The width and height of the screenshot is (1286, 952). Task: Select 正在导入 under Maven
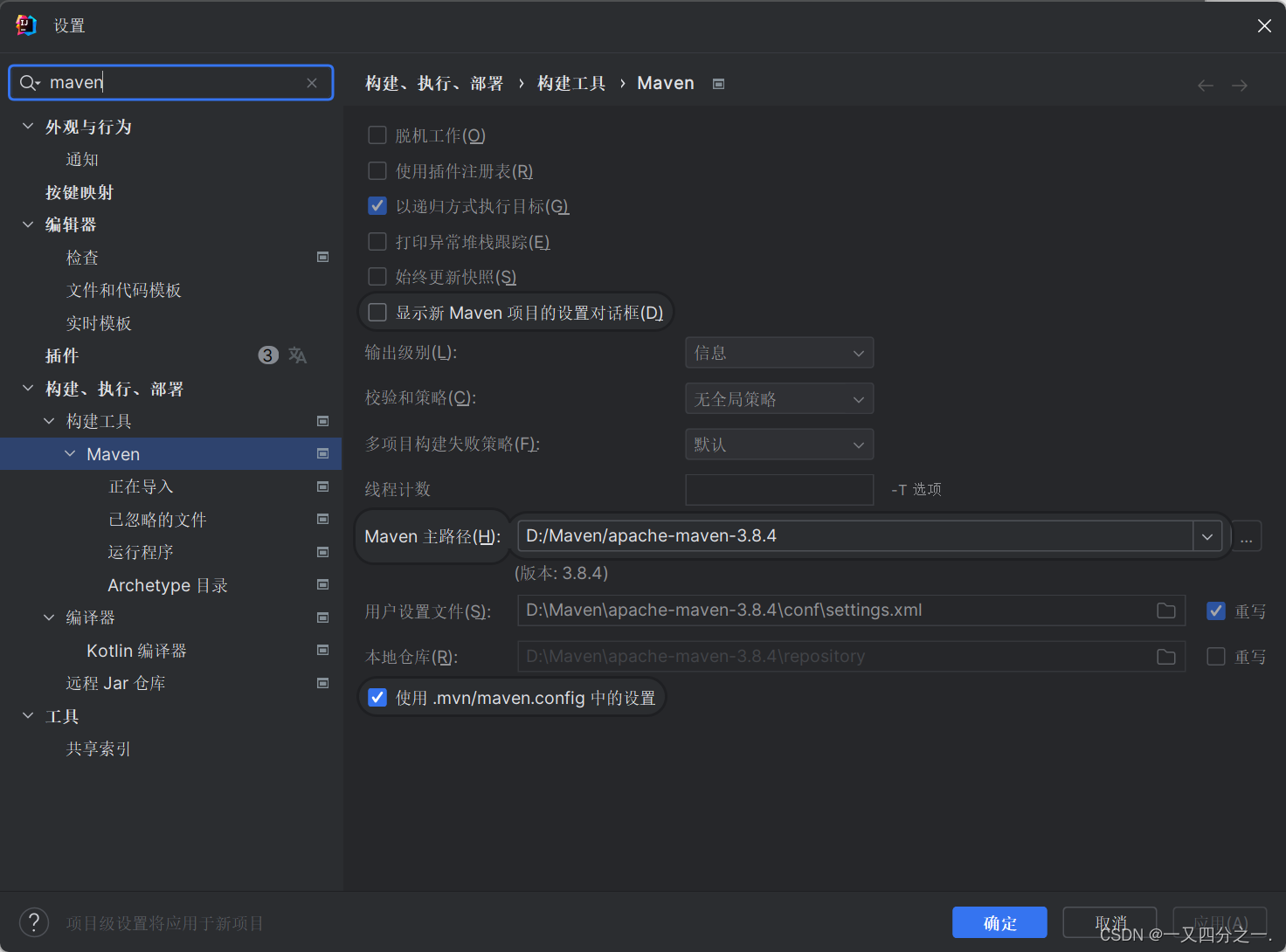[141, 486]
